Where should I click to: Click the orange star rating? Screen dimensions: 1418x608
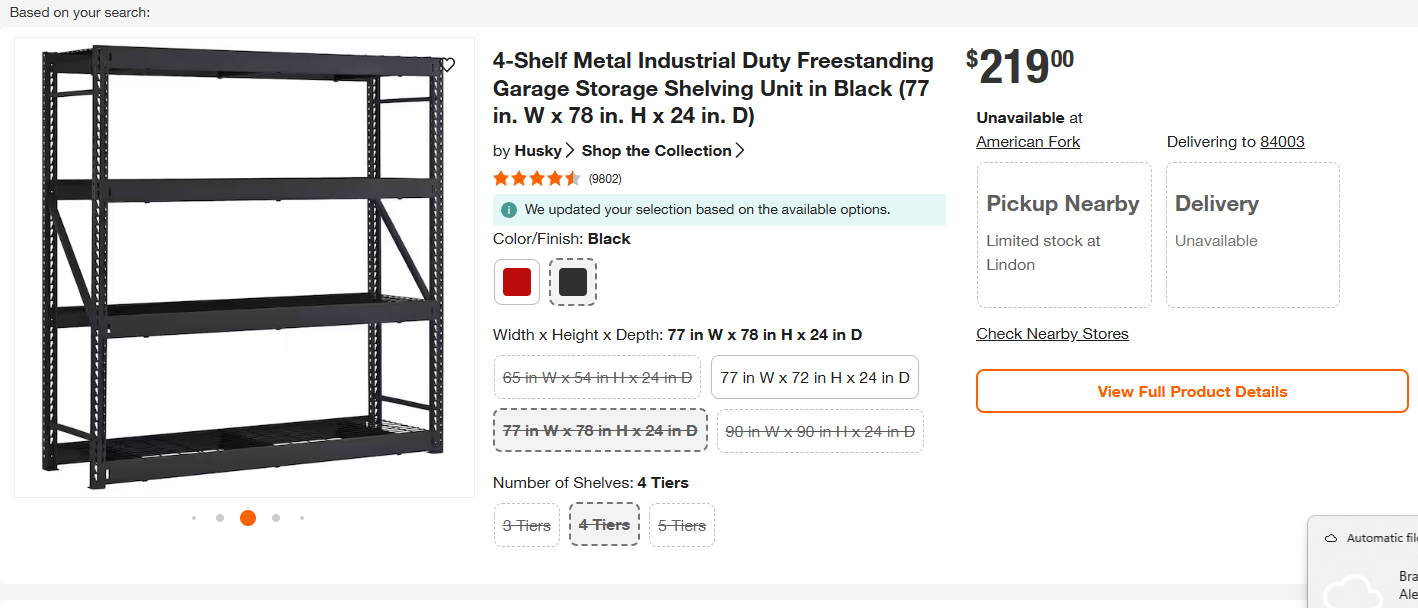coord(536,179)
